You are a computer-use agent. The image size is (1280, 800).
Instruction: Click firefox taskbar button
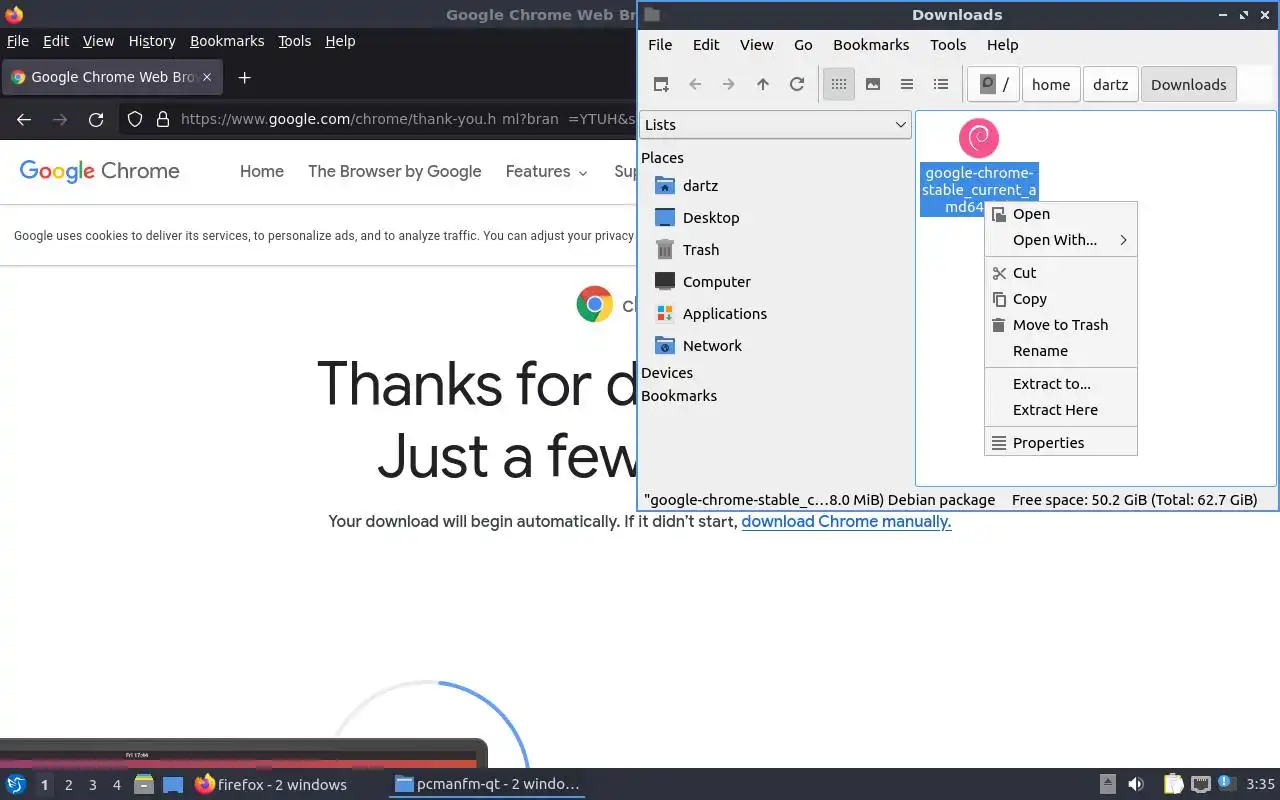(270, 784)
